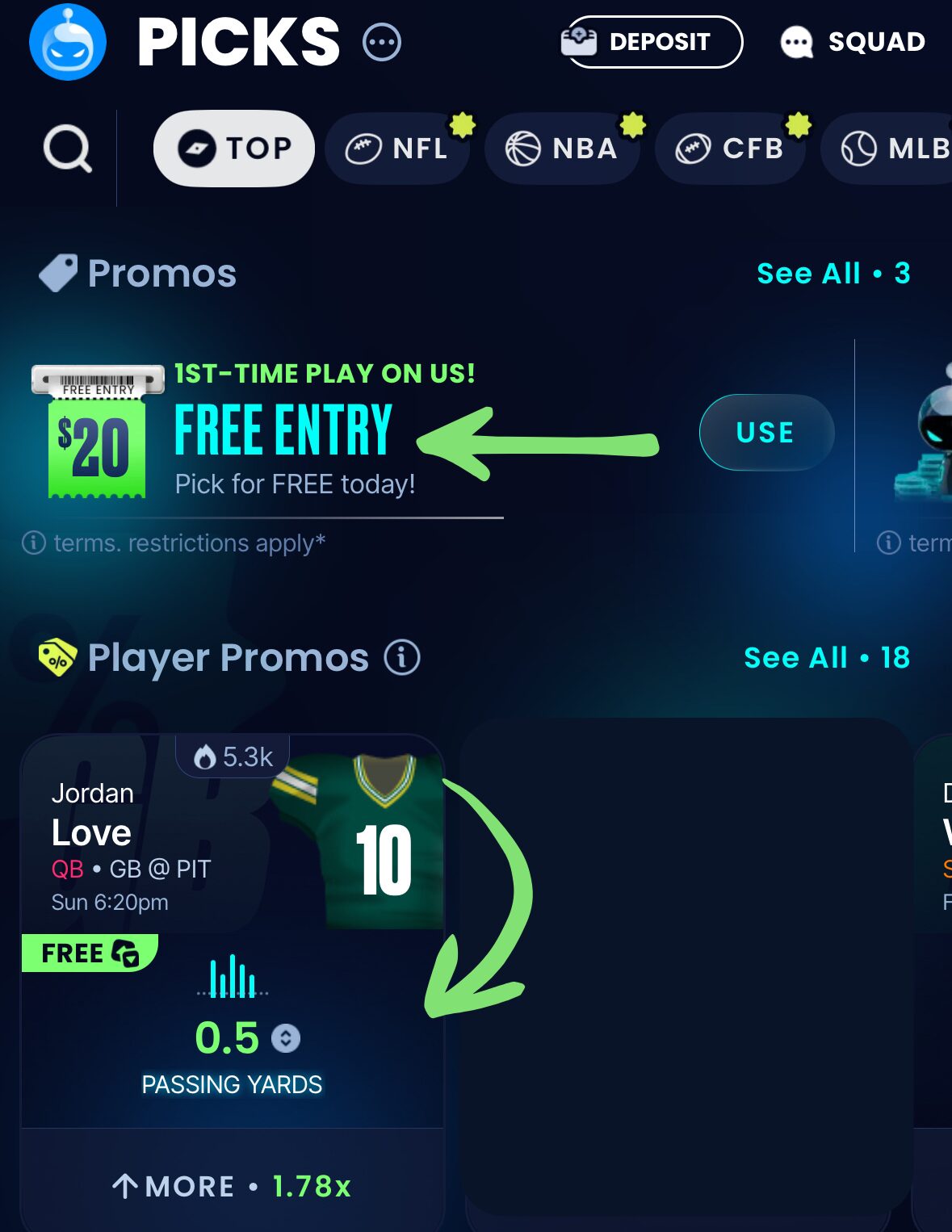Click USE on the free entry promo
Viewport: 952px width, 1232px height.
[766, 432]
